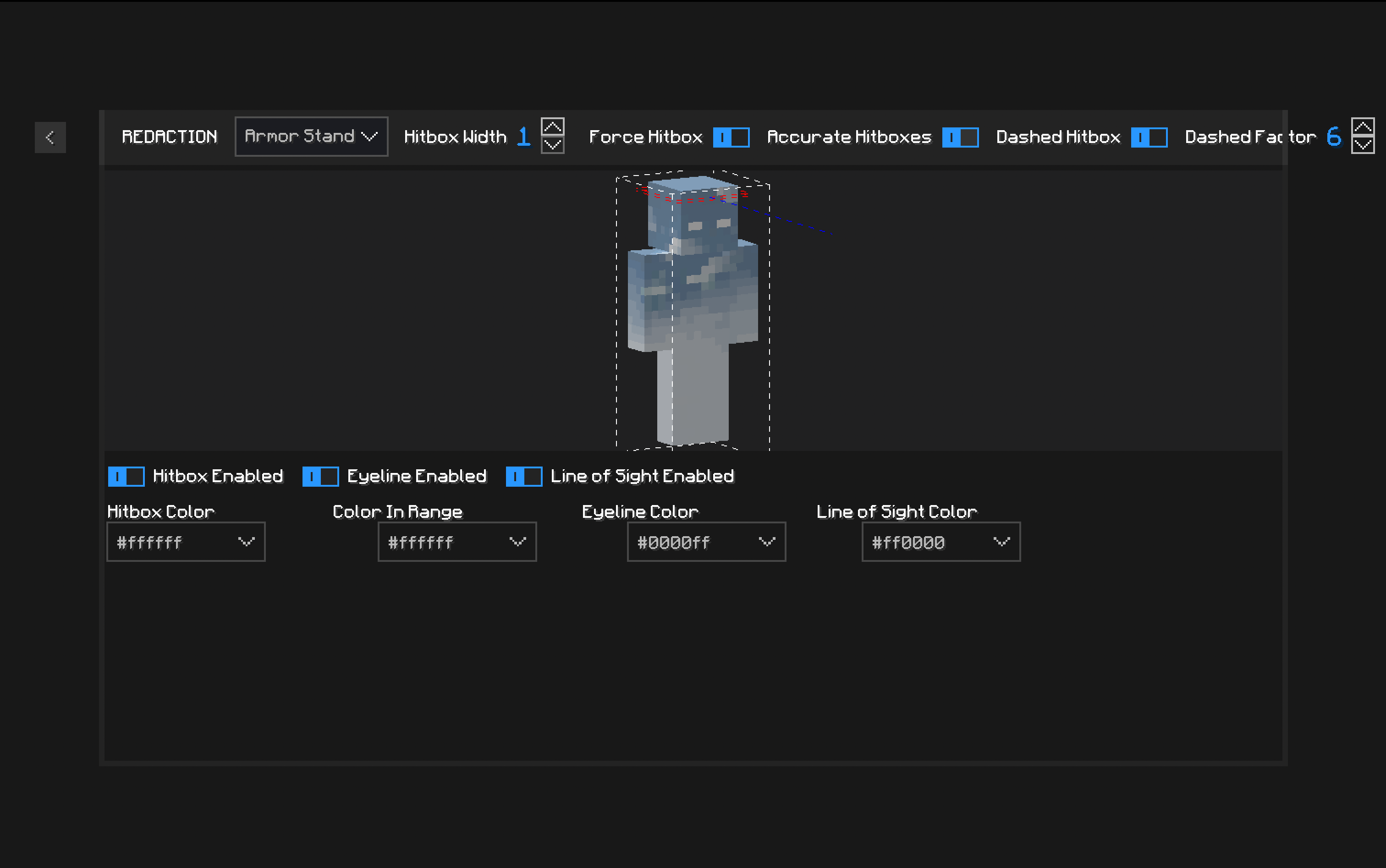Open Line of Sight Color dropdown
Viewport: 1386px width, 868px height.
(x=940, y=542)
